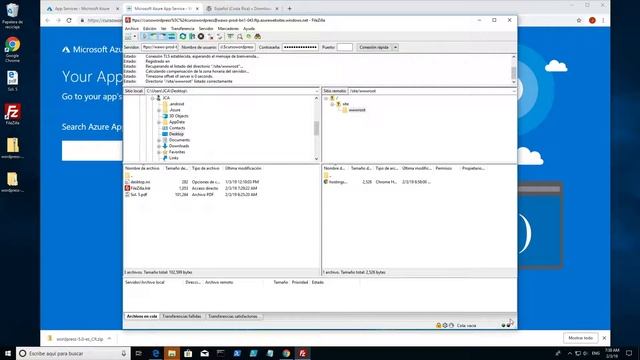The width and height of the screenshot is (640, 360).
Task: Search files recursively (binoculars icon)
Action: coord(258,37)
